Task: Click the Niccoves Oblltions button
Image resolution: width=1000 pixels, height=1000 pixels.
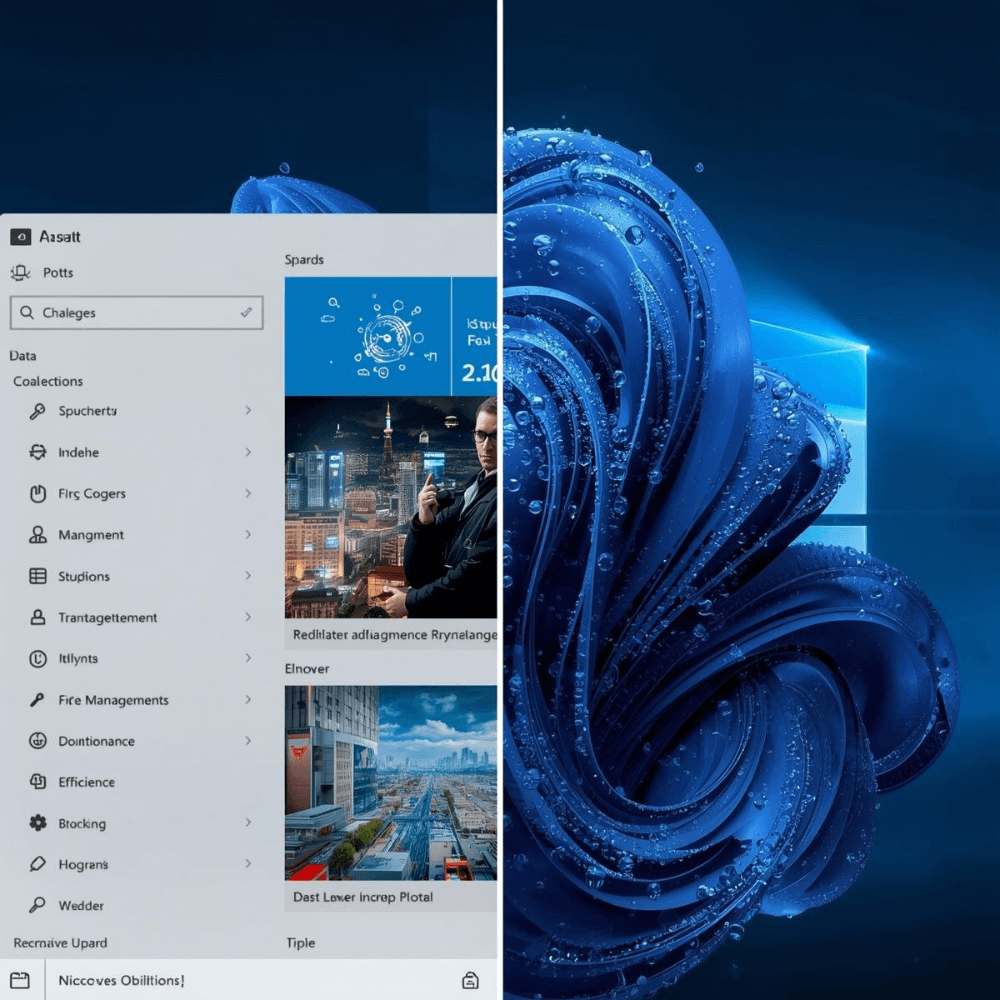Action: [x=121, y=980]
